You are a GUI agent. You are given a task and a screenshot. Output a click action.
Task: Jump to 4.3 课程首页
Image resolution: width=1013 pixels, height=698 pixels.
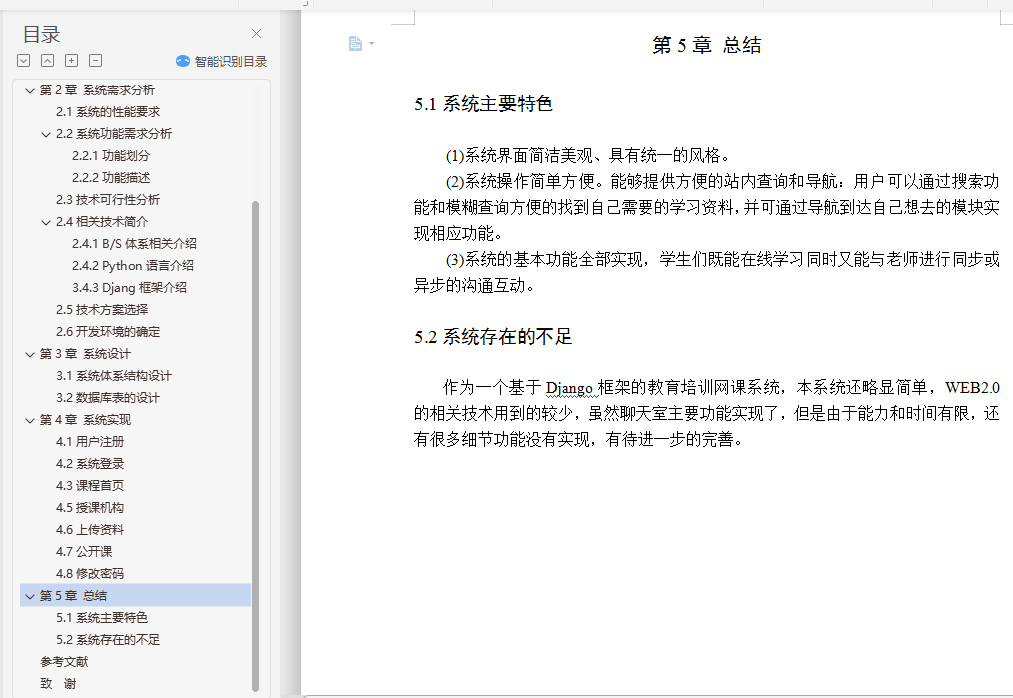[90, 485]
